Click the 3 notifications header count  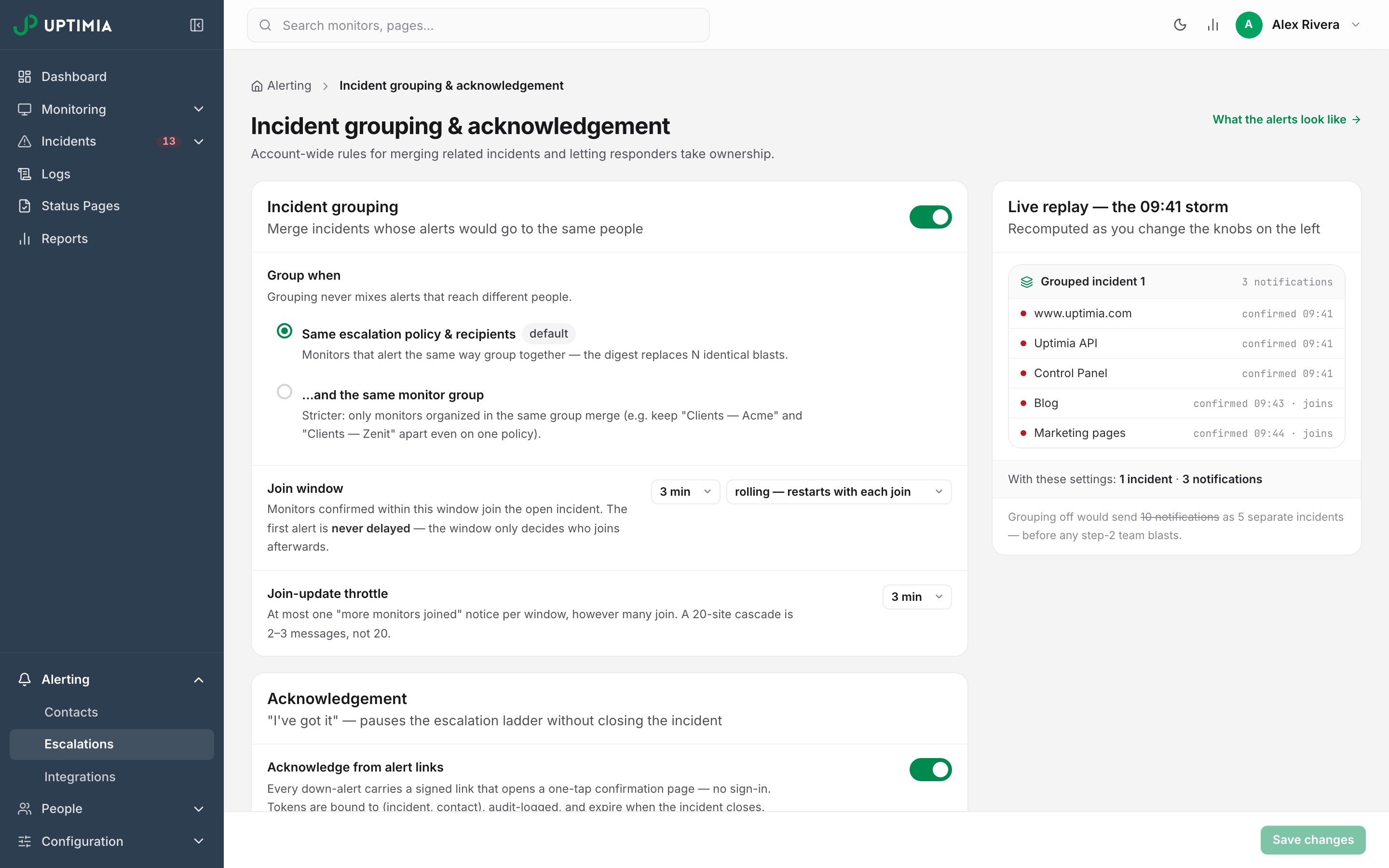coord(1287,282)
